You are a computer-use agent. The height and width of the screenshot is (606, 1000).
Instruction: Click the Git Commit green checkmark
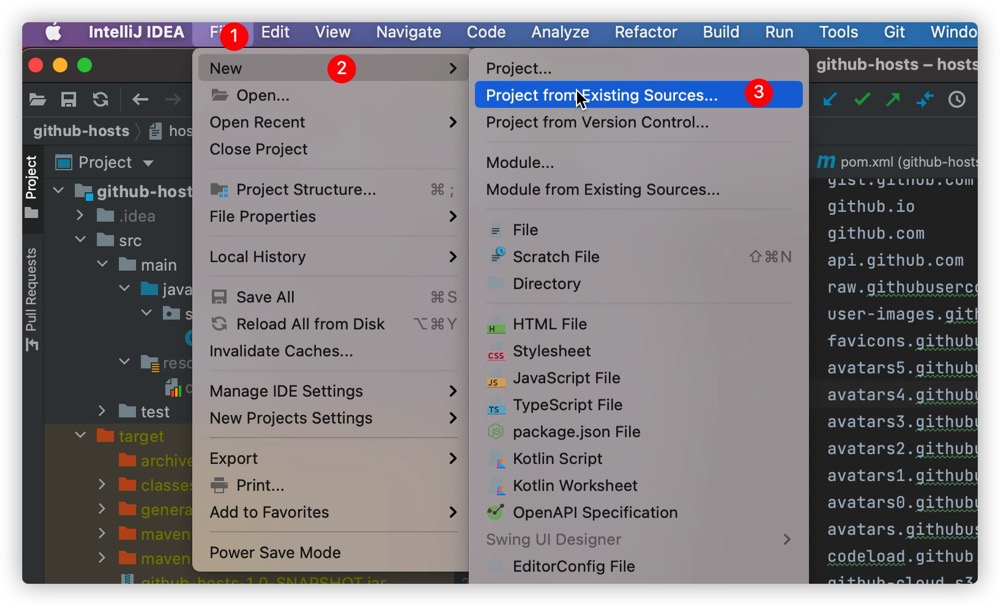pyautogui.click(x=862, y=100)
